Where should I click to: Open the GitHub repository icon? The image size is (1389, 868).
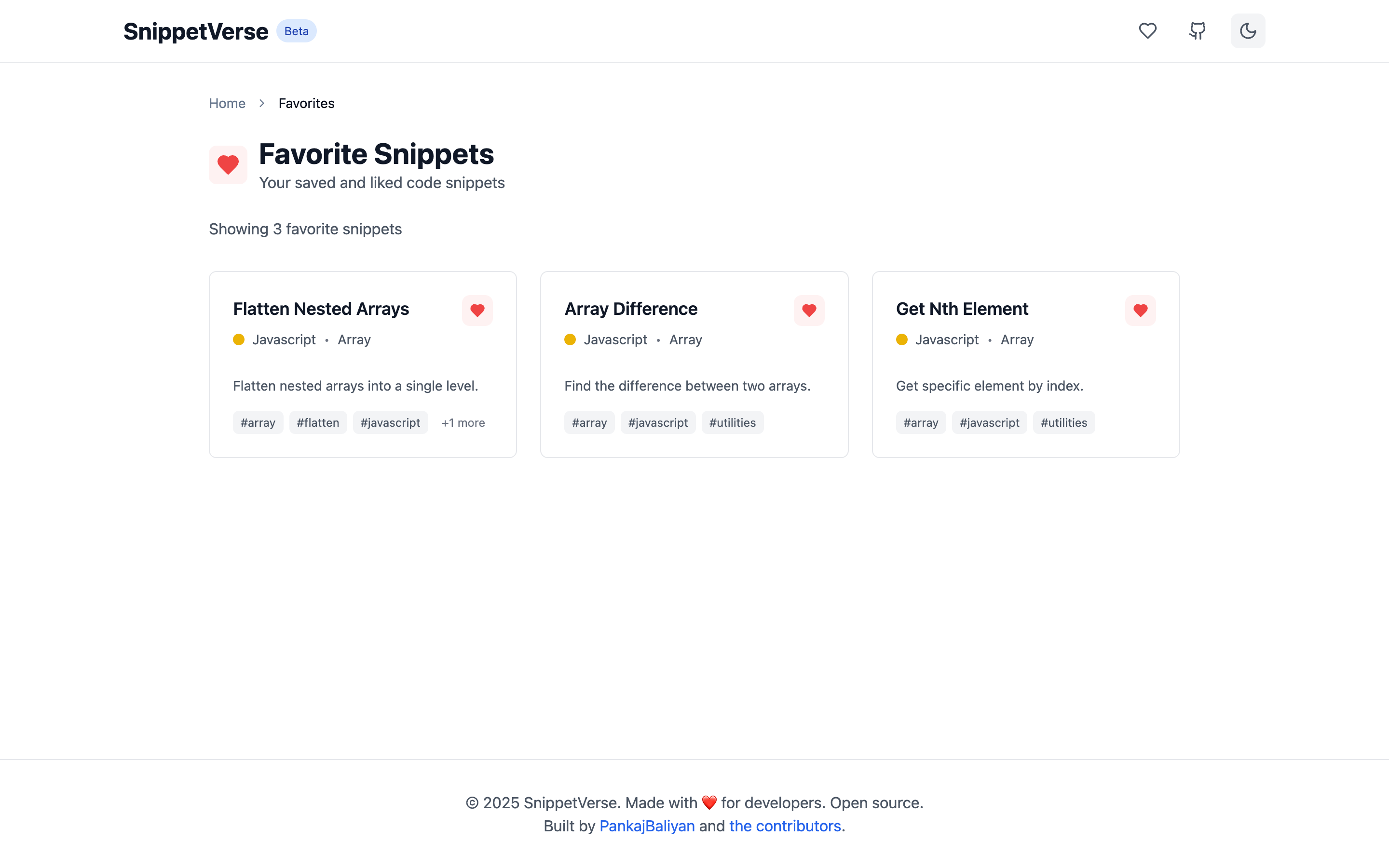[x=1198, y=31]
